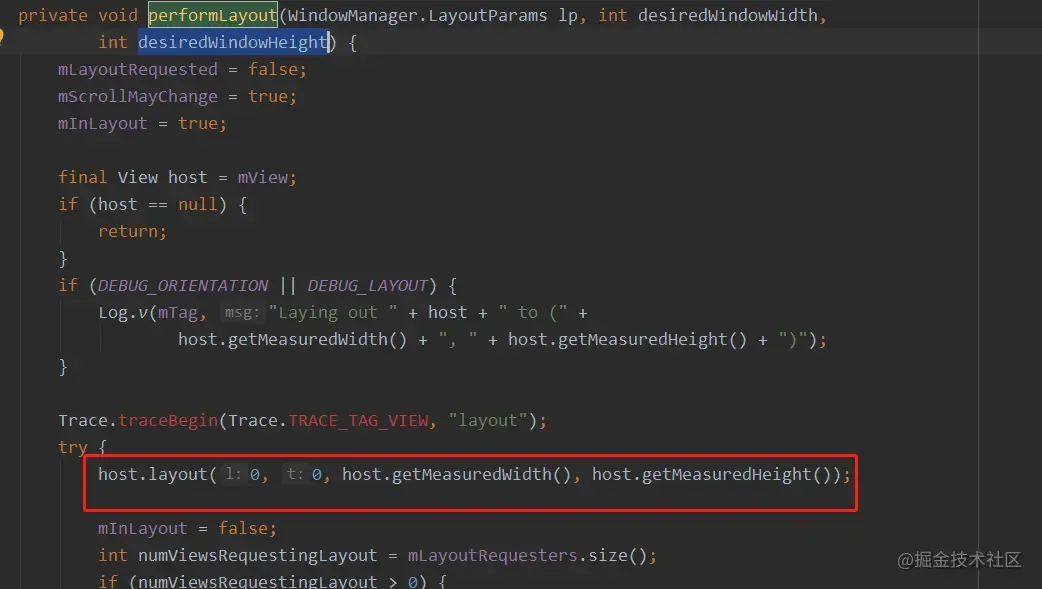Click mView in the host declaration

point(263,177)
